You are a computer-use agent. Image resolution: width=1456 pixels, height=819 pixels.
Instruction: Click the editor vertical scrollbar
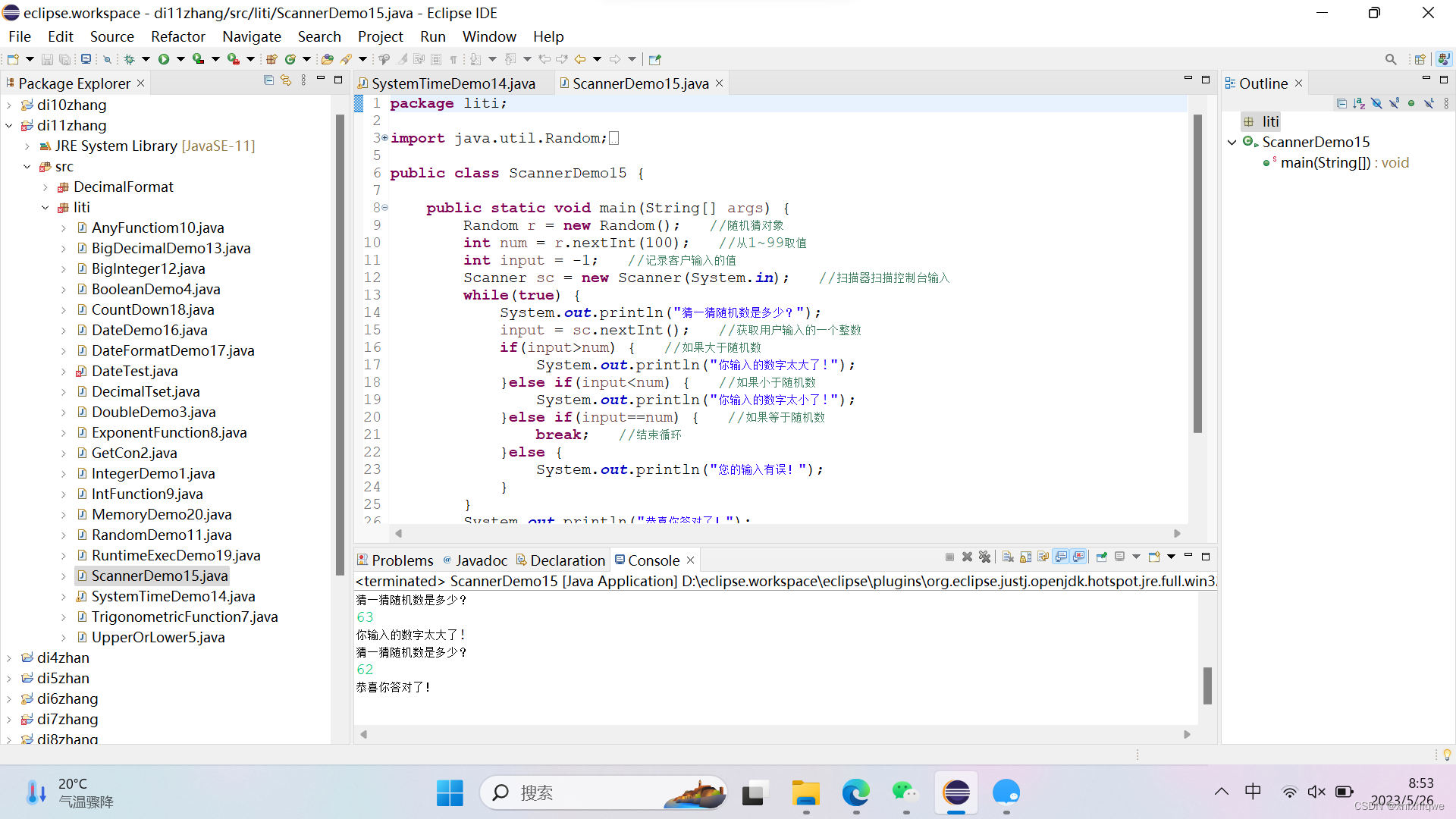1197,273
